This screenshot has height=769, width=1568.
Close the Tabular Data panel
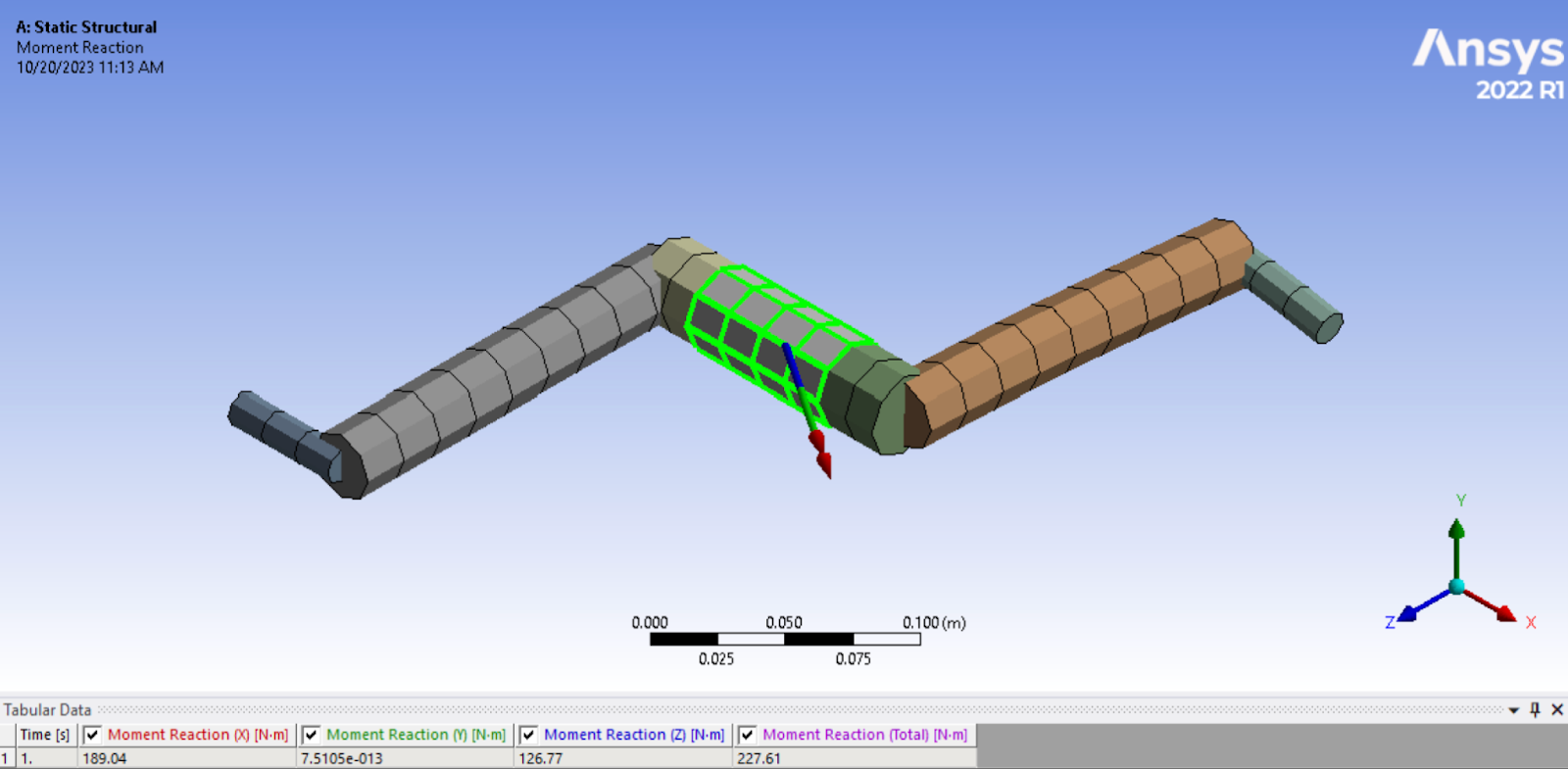tap(1556, 709)
